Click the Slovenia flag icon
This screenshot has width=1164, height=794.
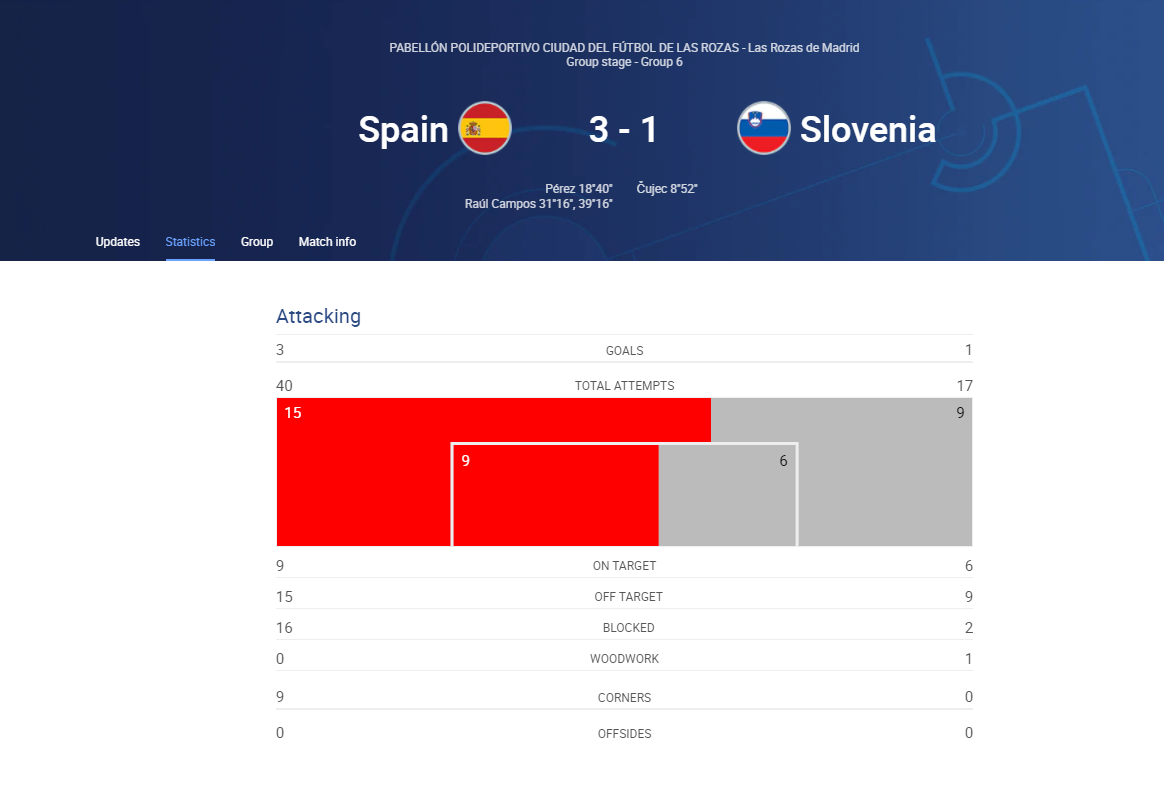pos(763,128)
